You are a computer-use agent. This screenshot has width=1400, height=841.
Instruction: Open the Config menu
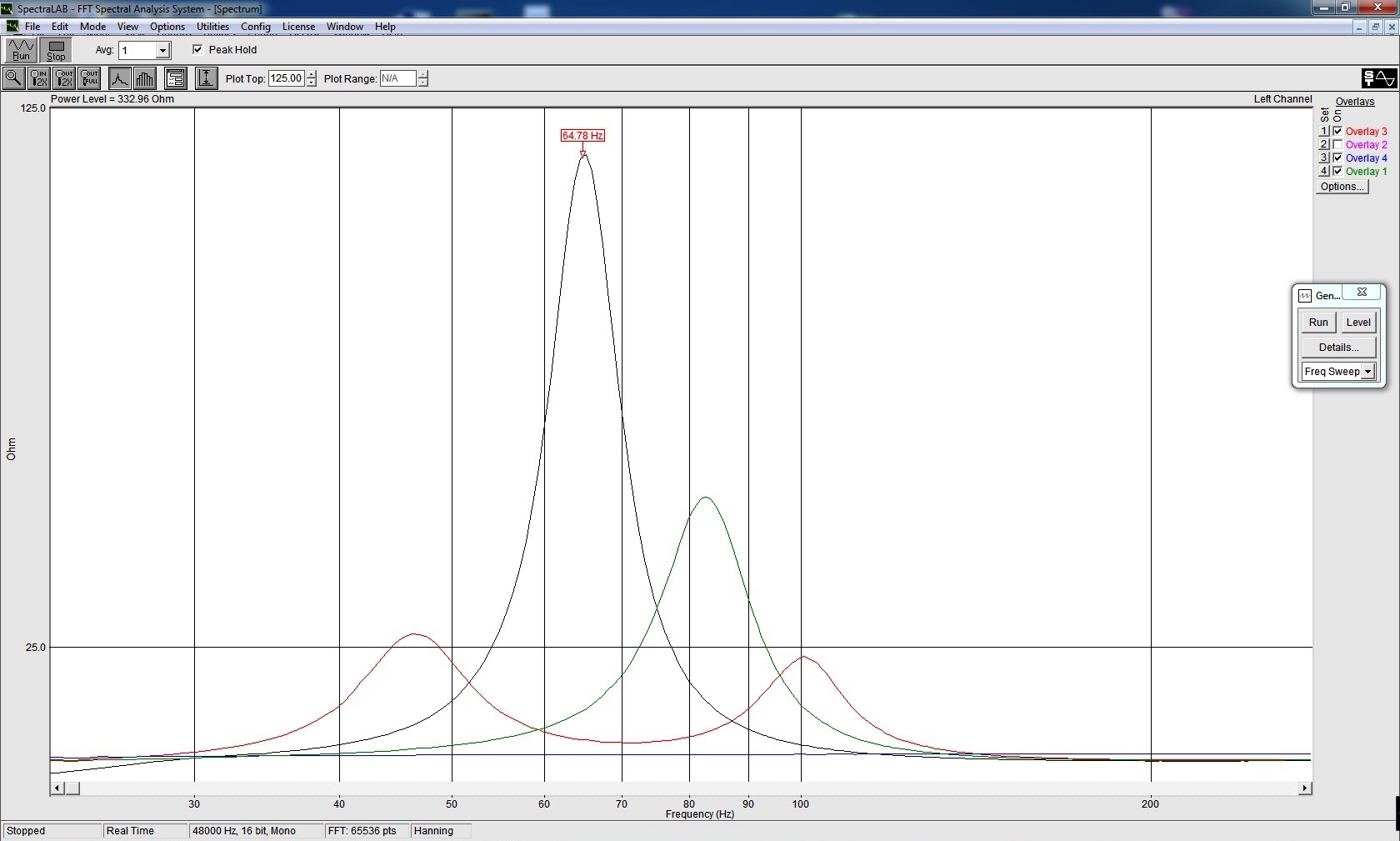256,27
